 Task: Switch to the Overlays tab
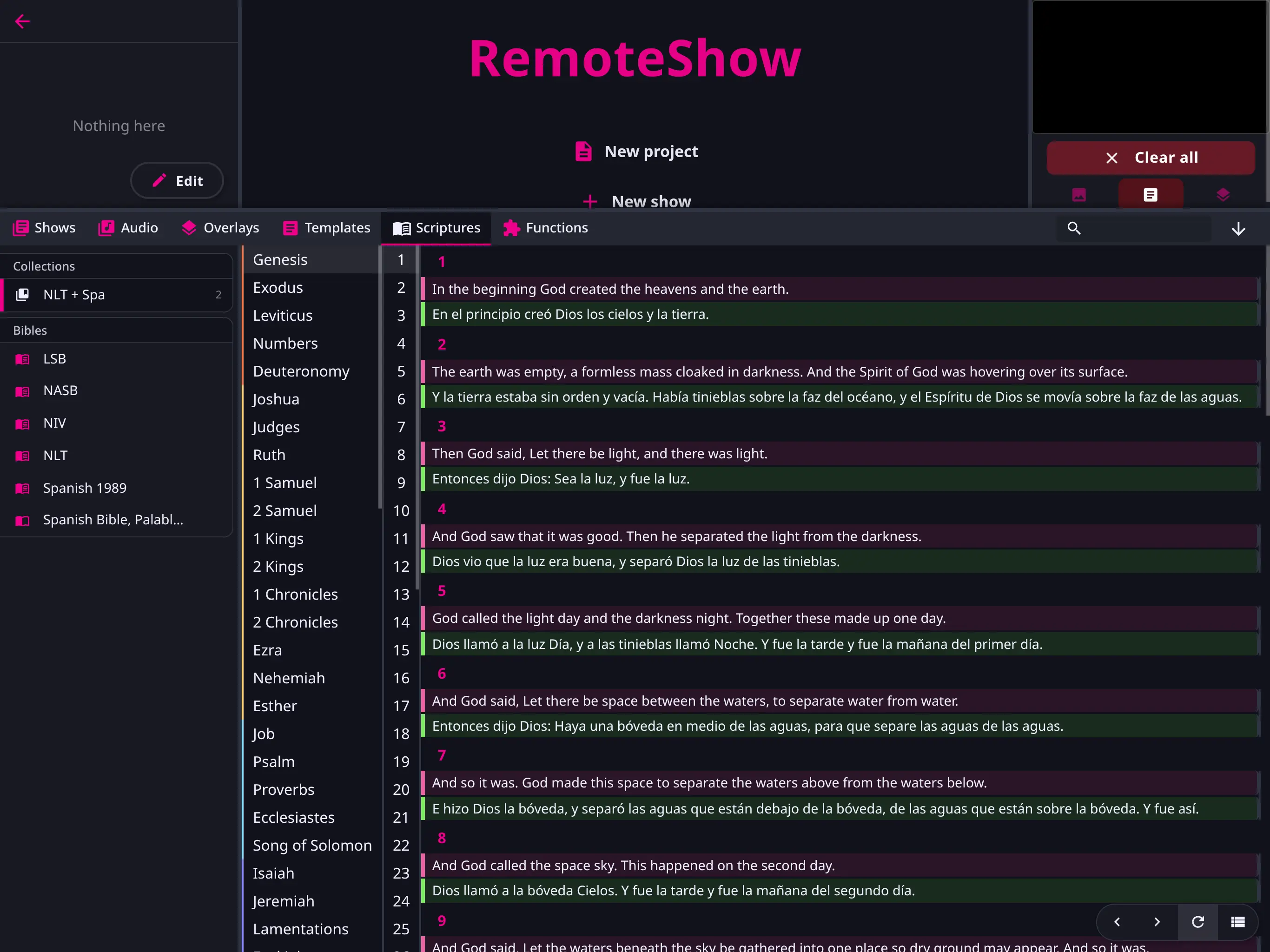point(220,228)
